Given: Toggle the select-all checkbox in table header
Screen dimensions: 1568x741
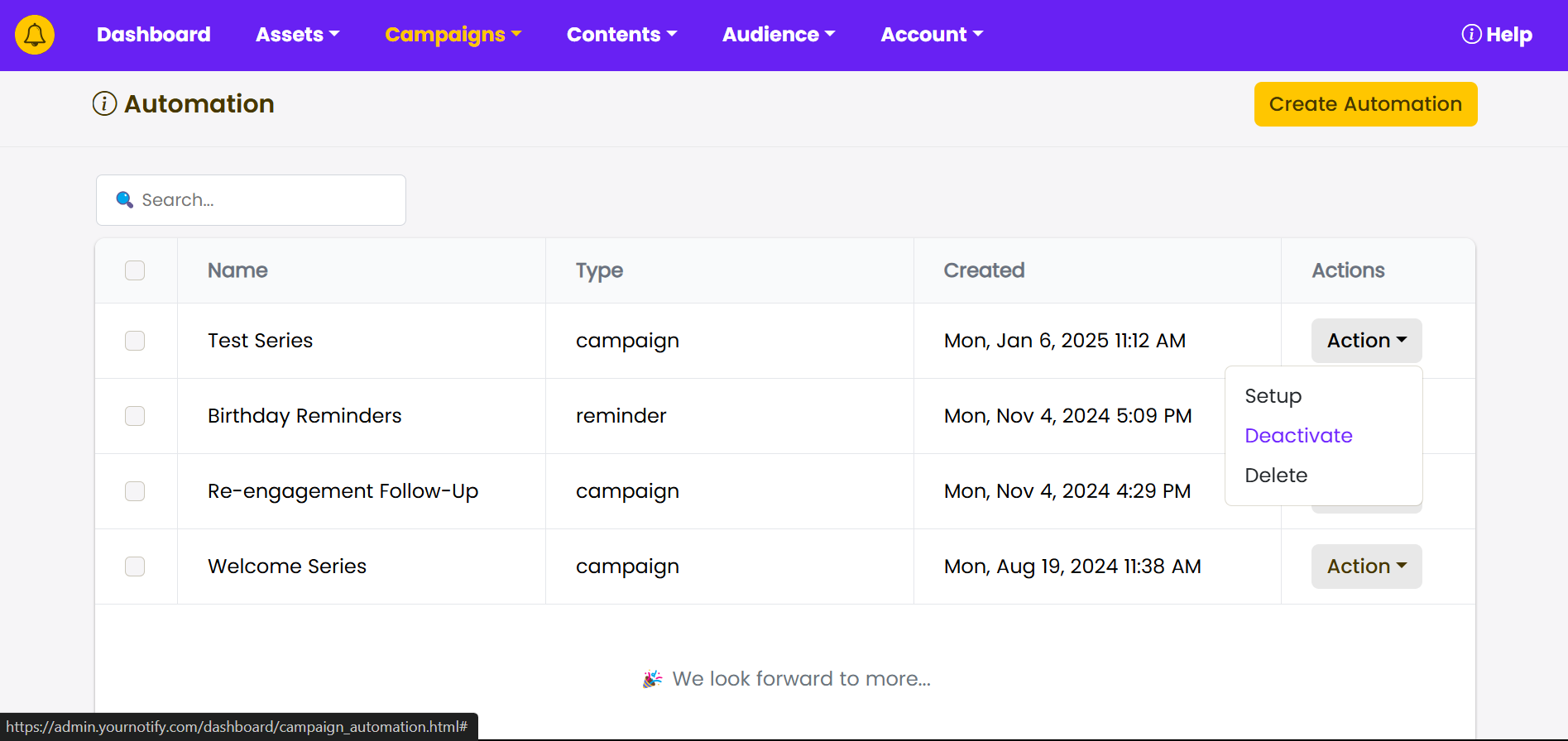Looking at the screenshot, I should click(x=135, y=270).
